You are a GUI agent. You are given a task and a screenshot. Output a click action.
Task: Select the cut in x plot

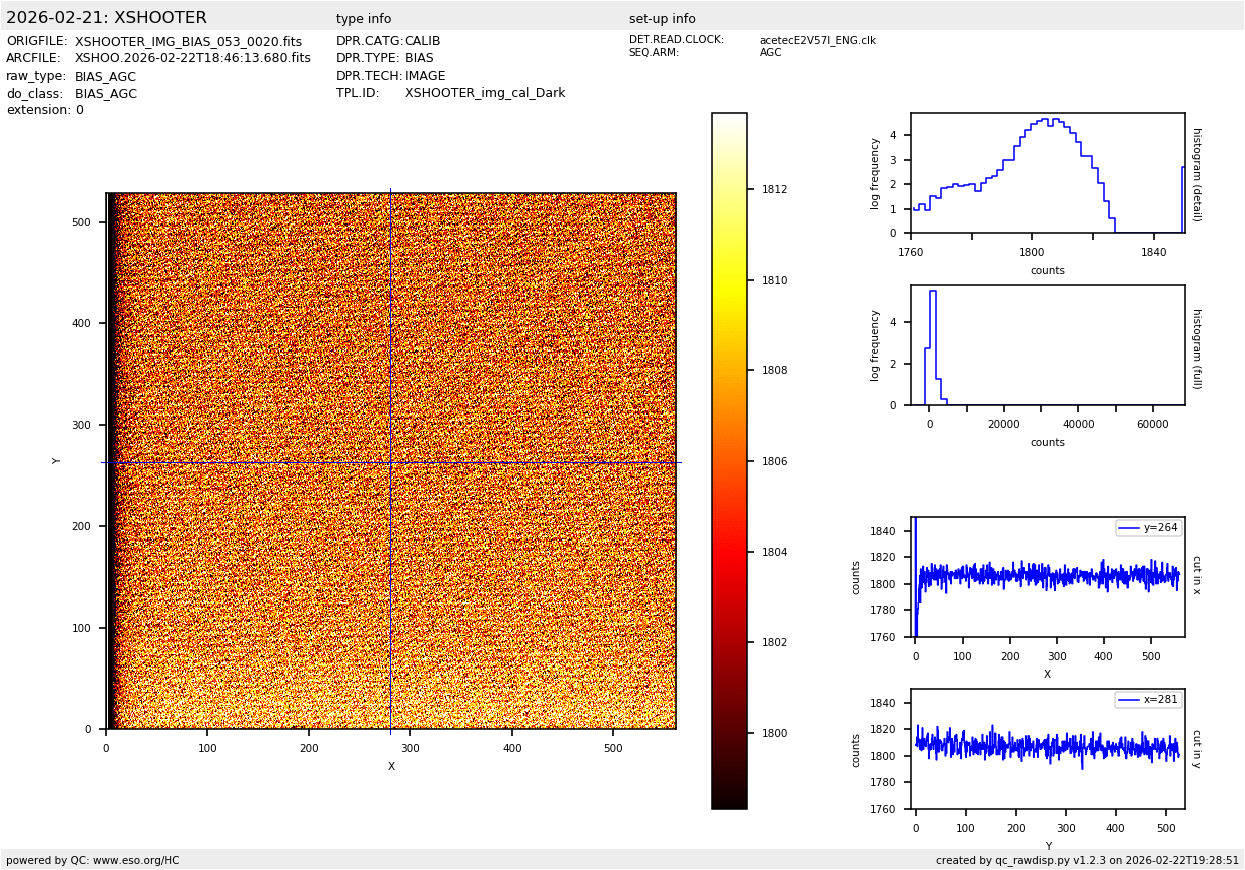coord(1047,577)
